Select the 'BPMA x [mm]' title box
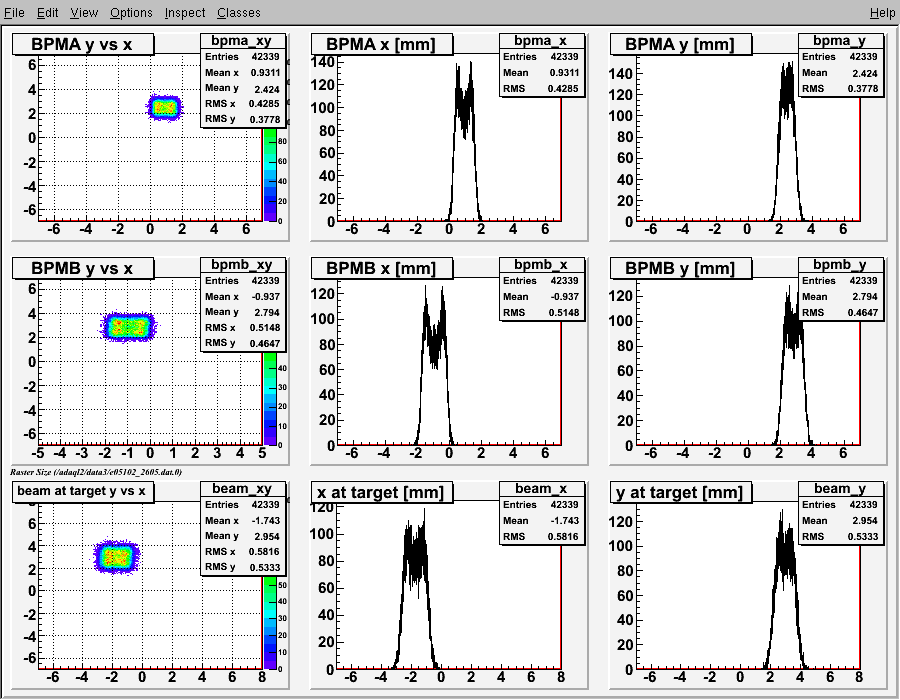The width and height of the screenshot is (900, 700). tap(382, 44)
